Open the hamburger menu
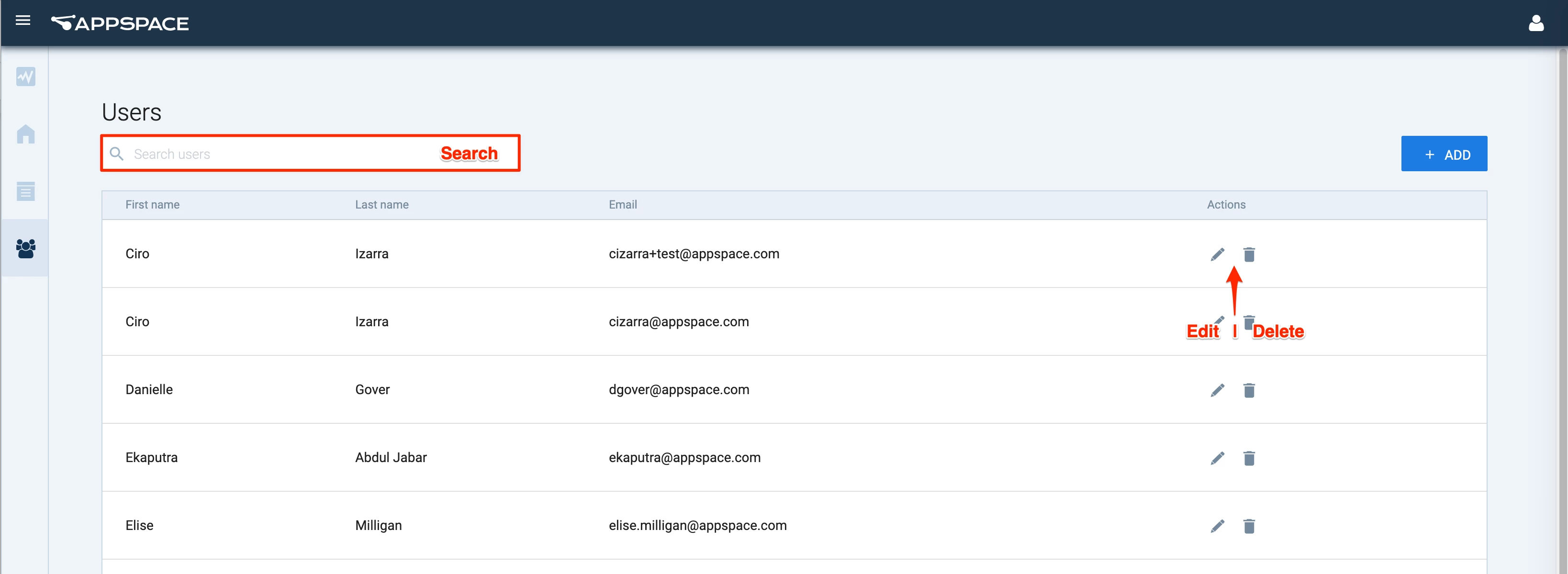Screen dimensions: 1568x574 pos(23,21)
